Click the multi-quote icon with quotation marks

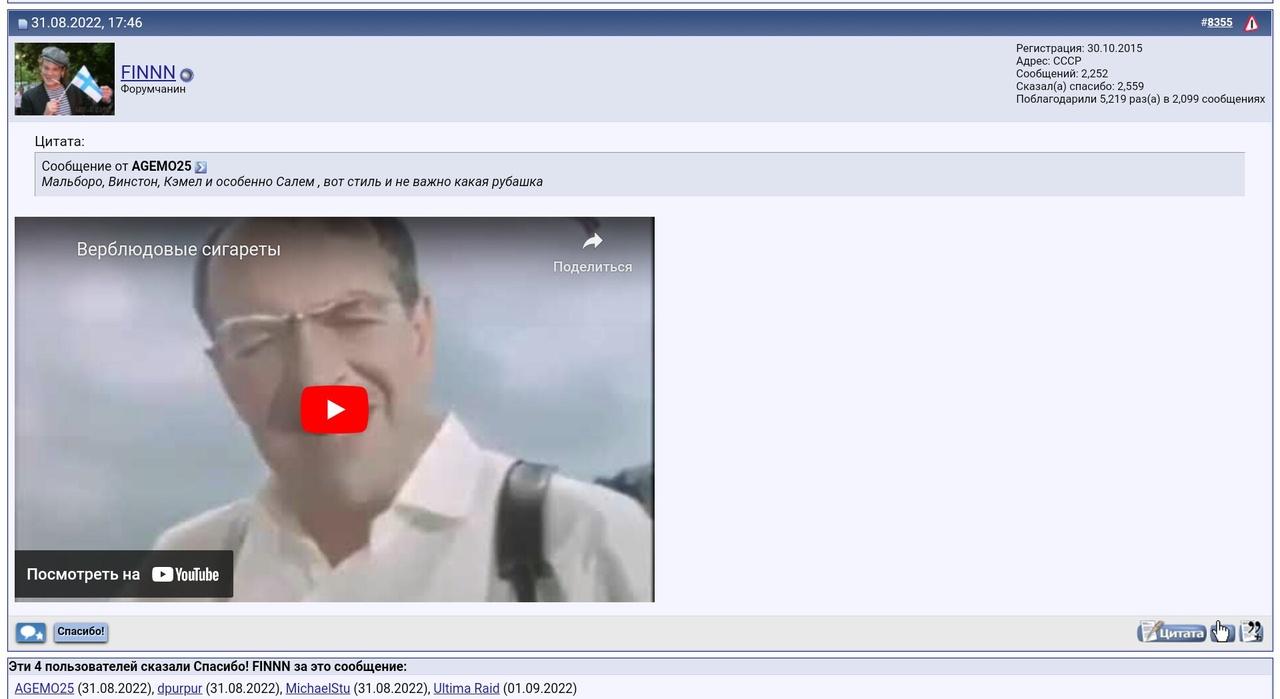pyautogui.click(x=1251, y=631)
